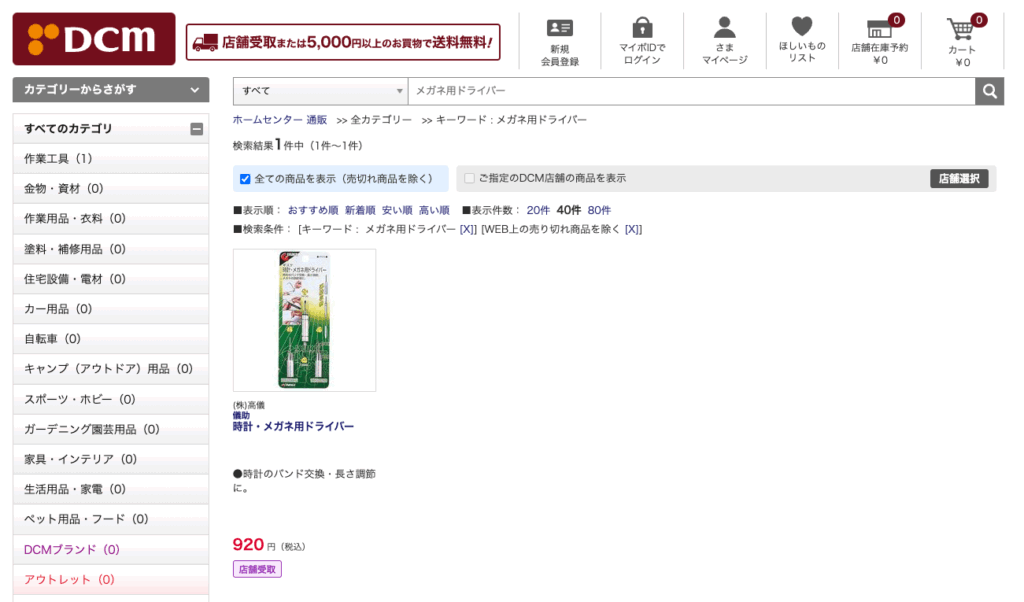Sort results by 安い順

[x=397, y=210]
